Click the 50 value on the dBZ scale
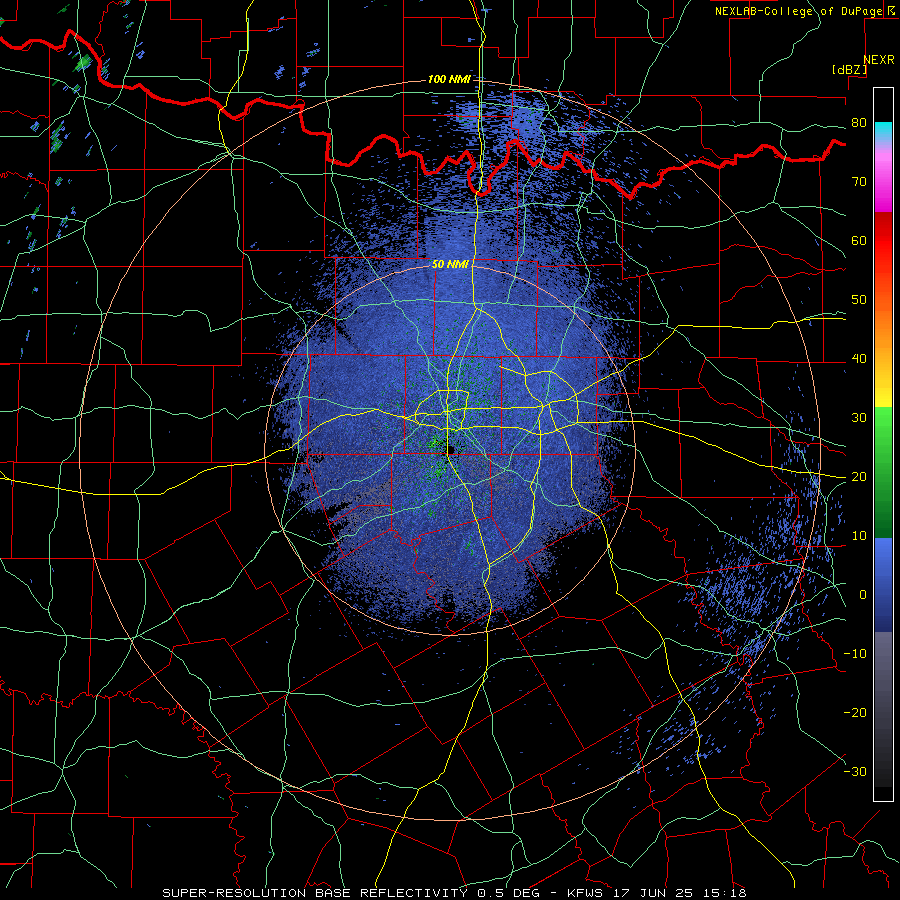The width and height of the screenshot is (900, 900). pos(859,300)
